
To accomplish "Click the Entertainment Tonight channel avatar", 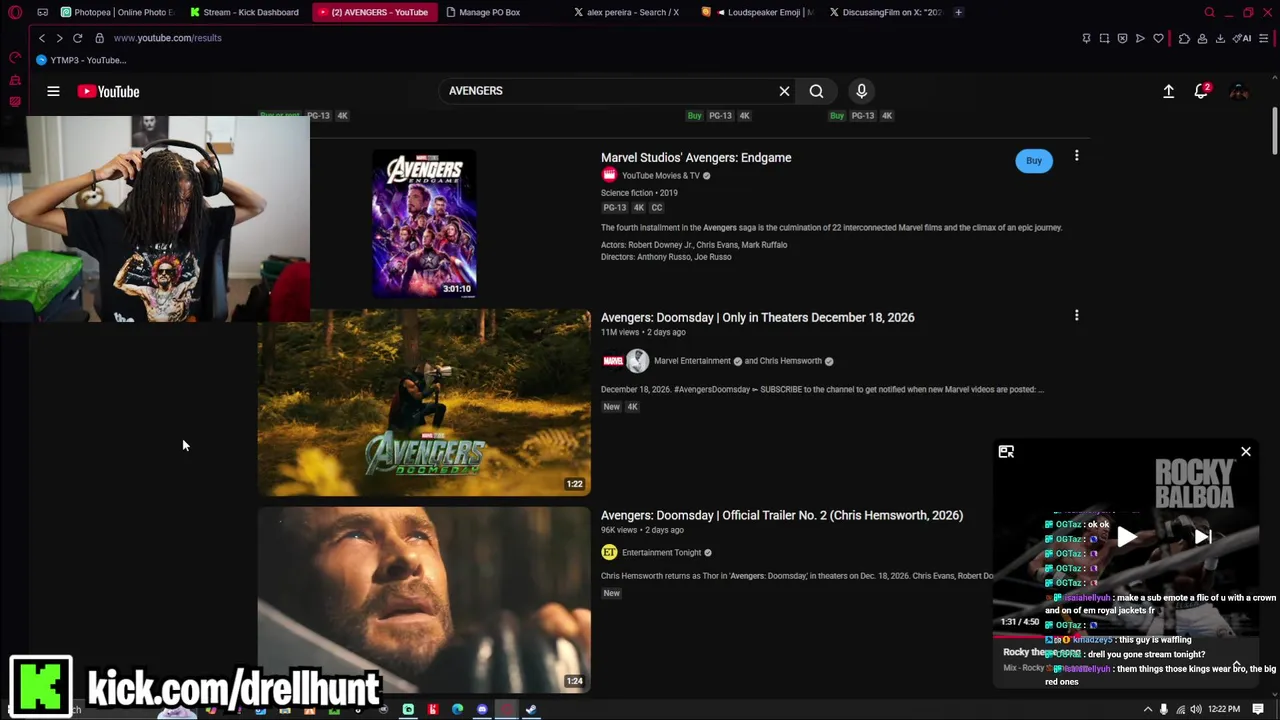I will click(609, 552).
